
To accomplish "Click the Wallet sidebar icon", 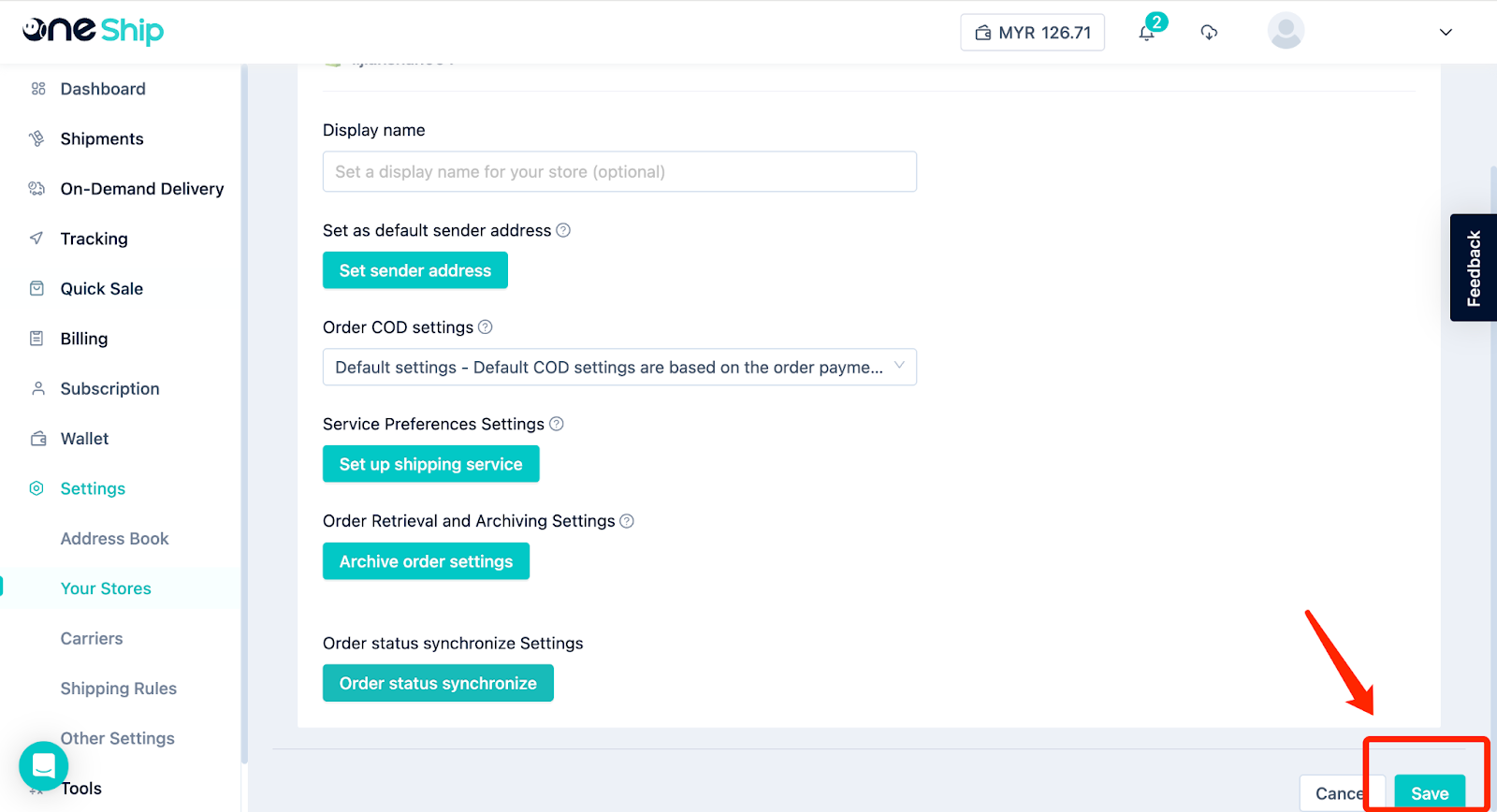I will (x=37, y=439).
